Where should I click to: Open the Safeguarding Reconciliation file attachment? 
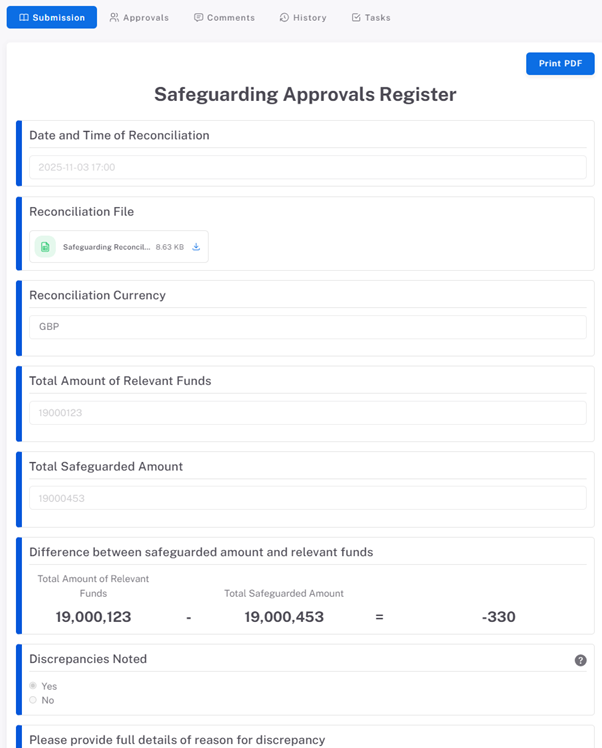click(106, 247)
